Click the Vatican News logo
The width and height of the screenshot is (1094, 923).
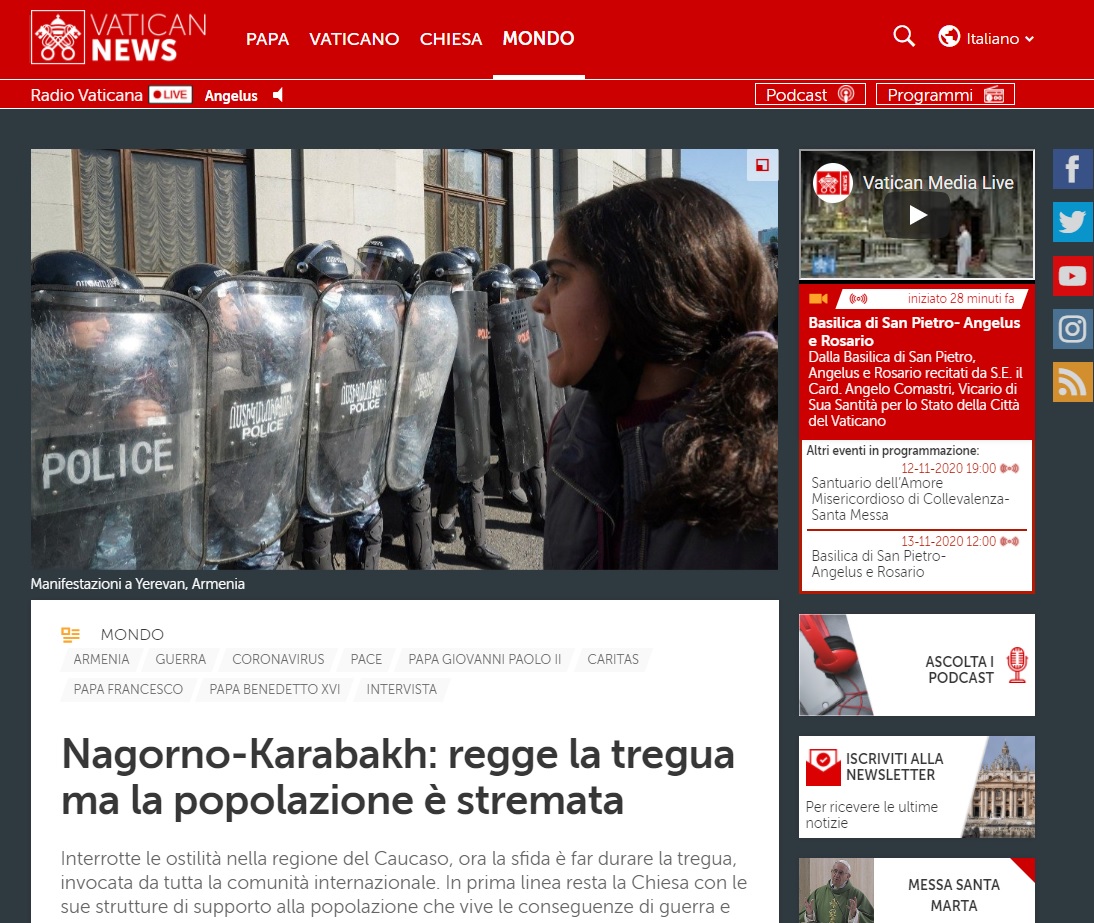pyautogui.click(x=119, y=38)
